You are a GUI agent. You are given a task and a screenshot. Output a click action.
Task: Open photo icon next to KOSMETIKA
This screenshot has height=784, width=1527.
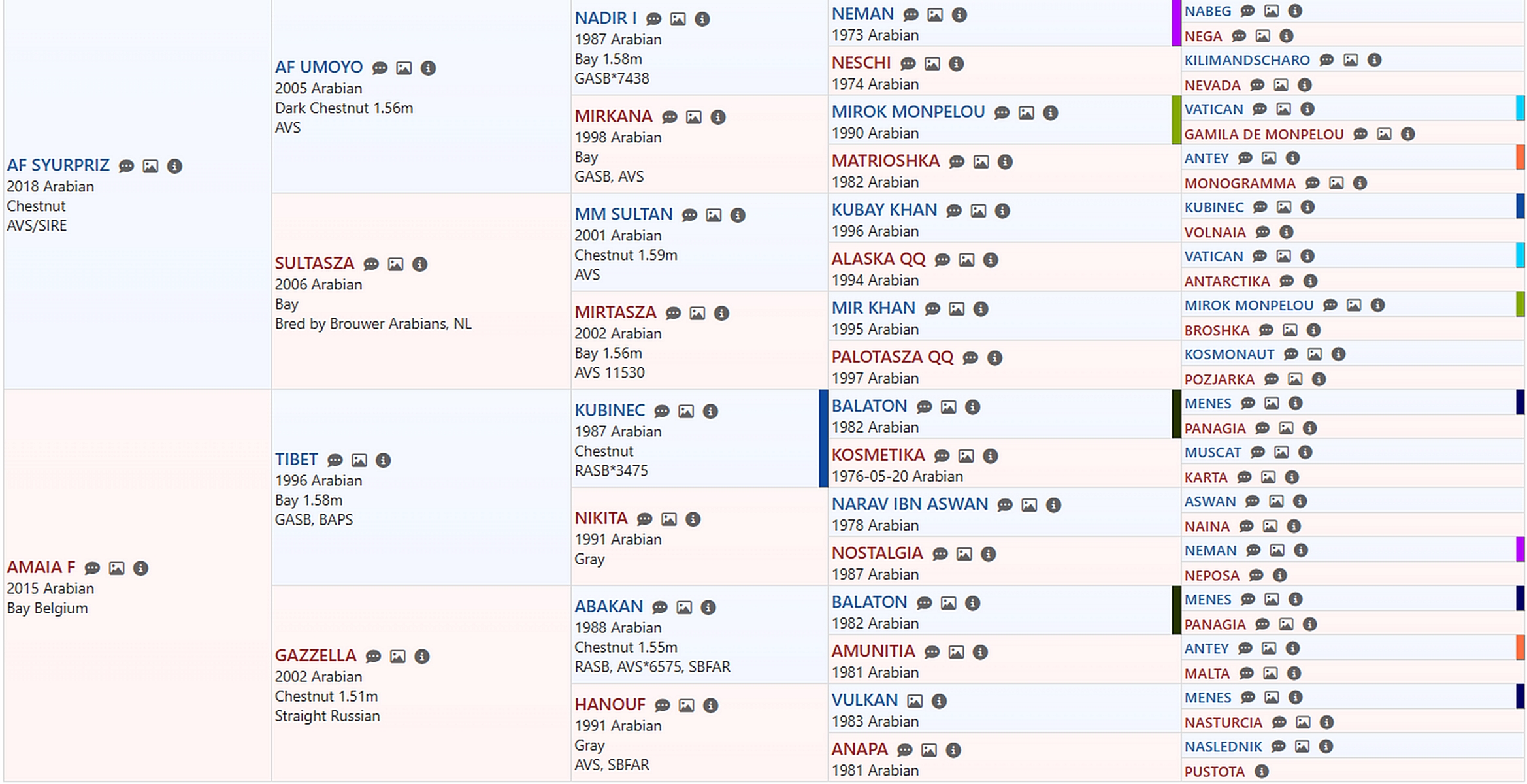966,456
